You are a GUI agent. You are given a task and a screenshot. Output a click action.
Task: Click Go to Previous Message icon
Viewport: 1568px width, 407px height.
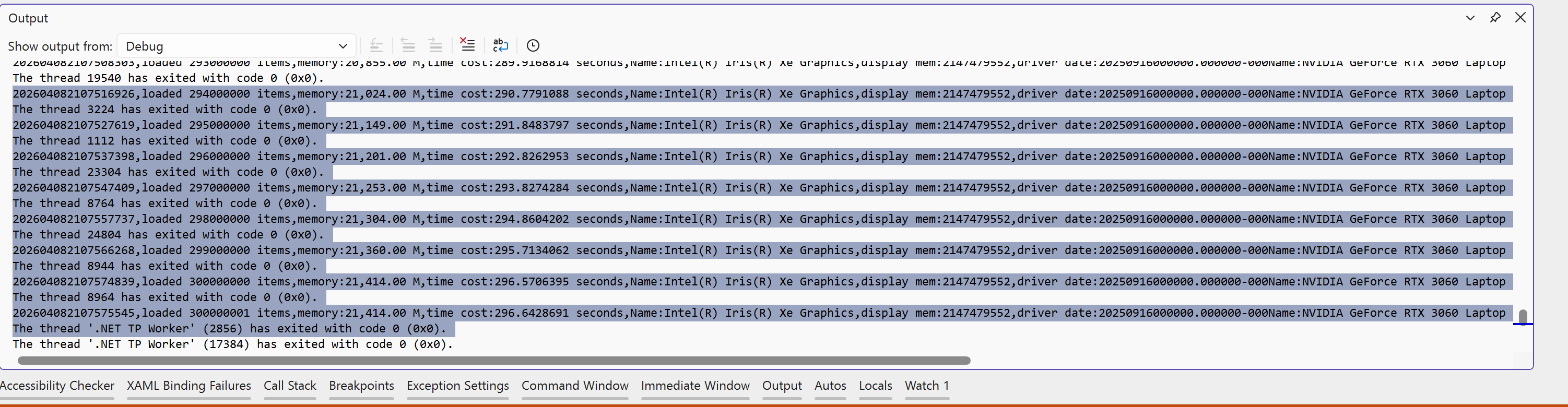(408, 45)
